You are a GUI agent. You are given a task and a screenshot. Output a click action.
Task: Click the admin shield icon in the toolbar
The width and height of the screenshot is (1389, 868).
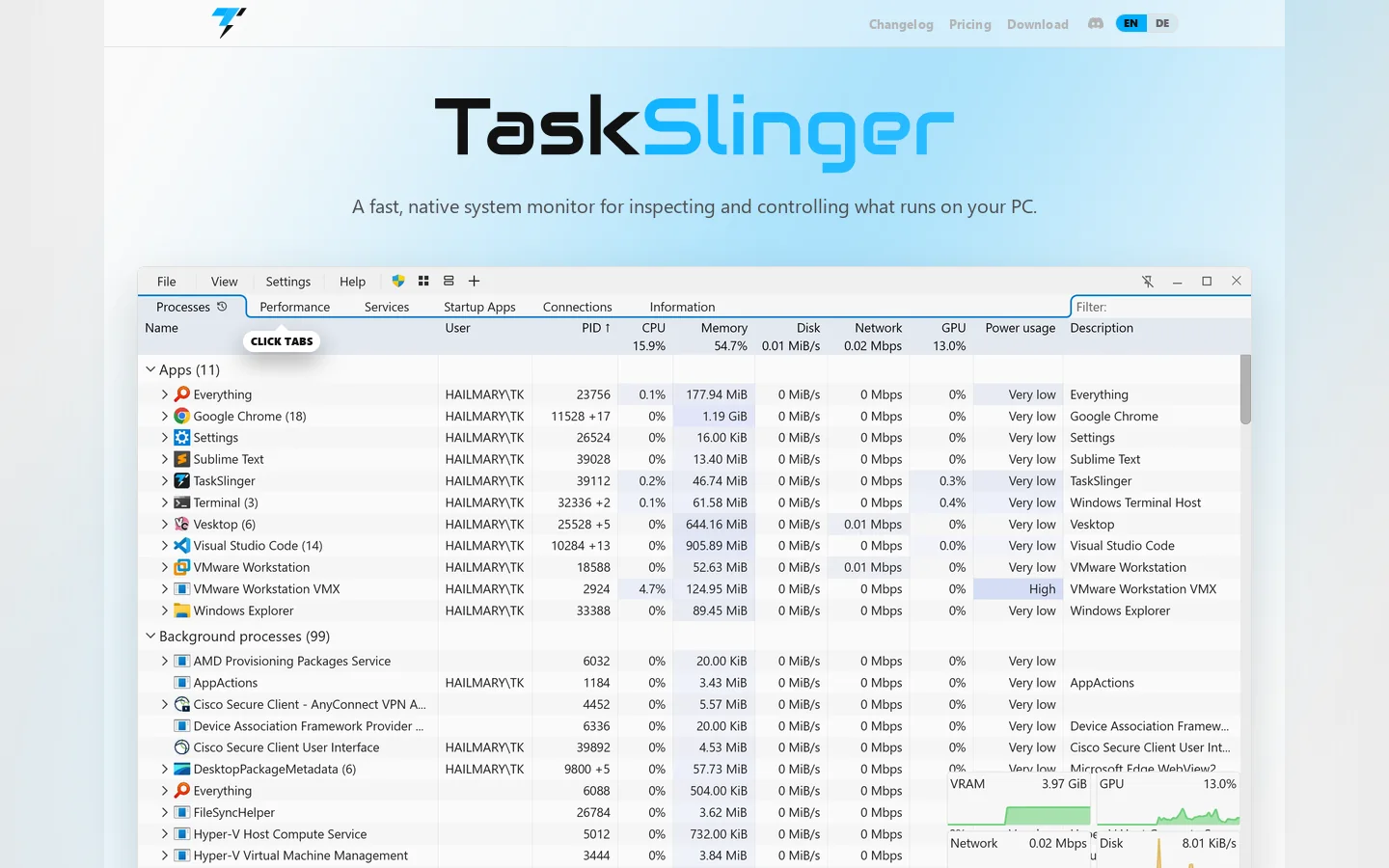(398, 281)
